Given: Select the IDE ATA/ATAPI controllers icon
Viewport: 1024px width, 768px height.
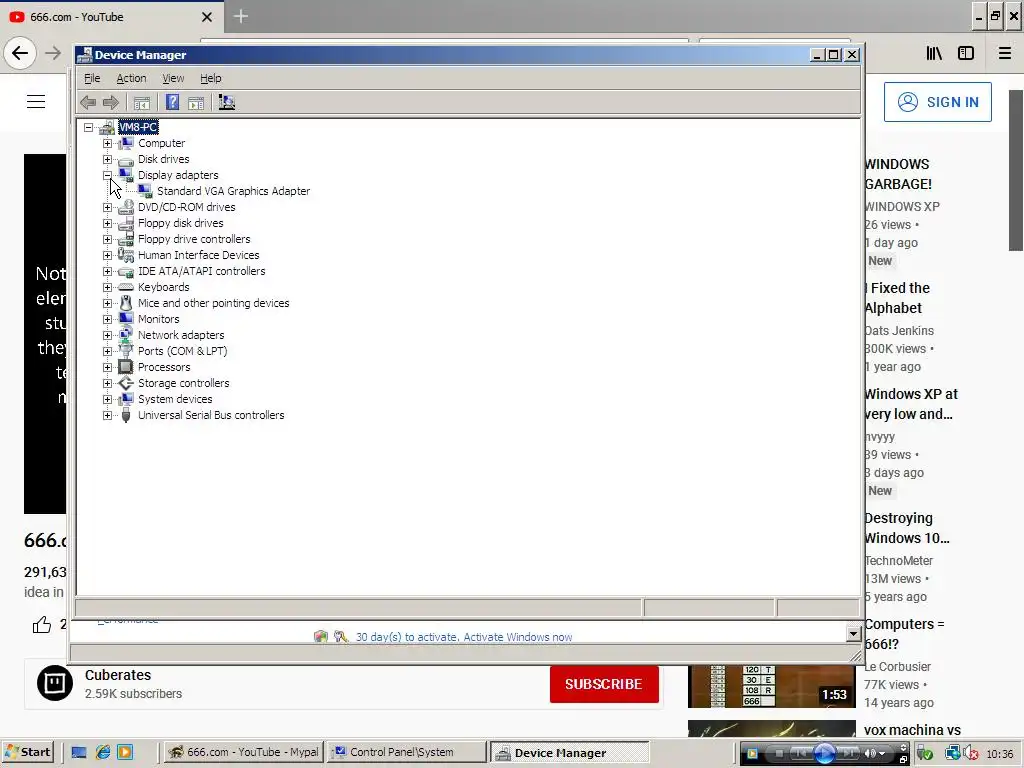Looking at the screenshot, I should pos(126,271).
